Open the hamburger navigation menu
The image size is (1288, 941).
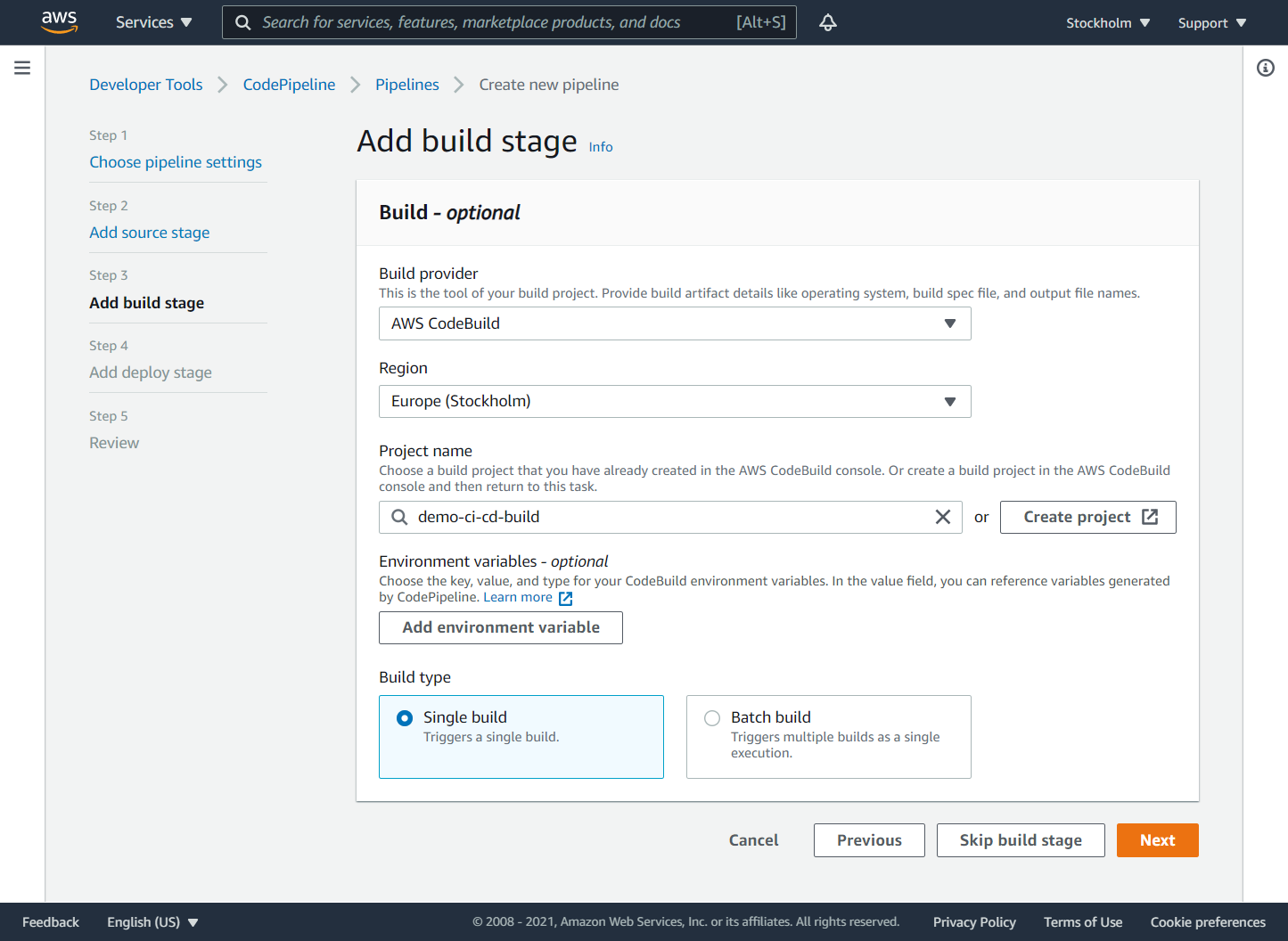point(22,68)
